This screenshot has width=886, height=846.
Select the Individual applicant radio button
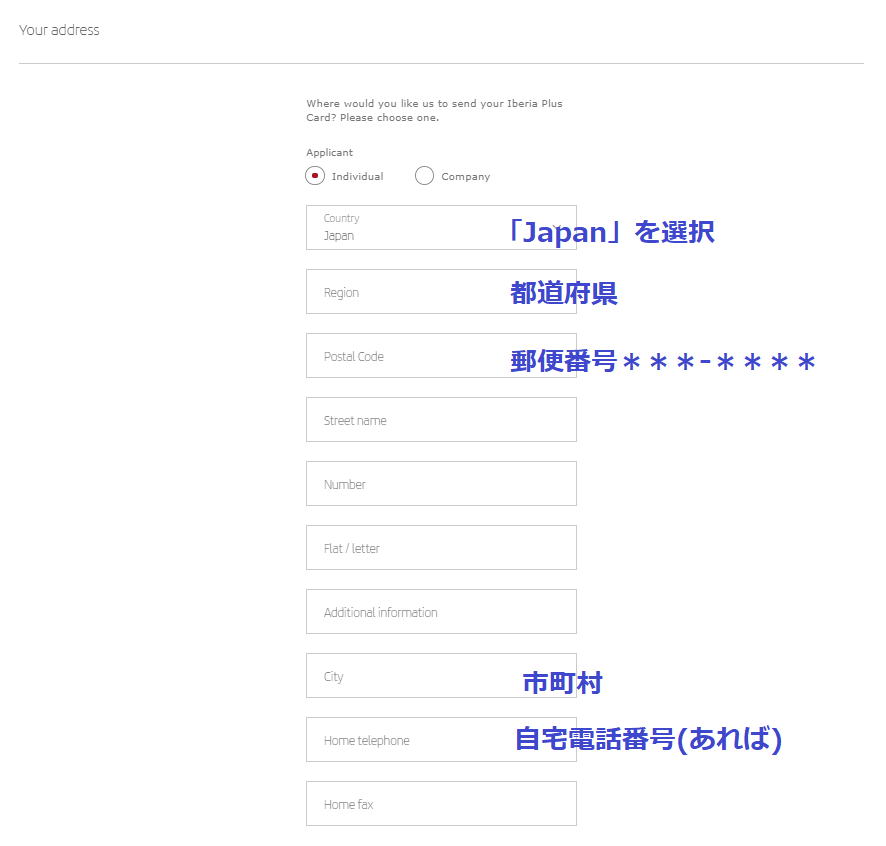pyautogui.click(x=316, y=176)
